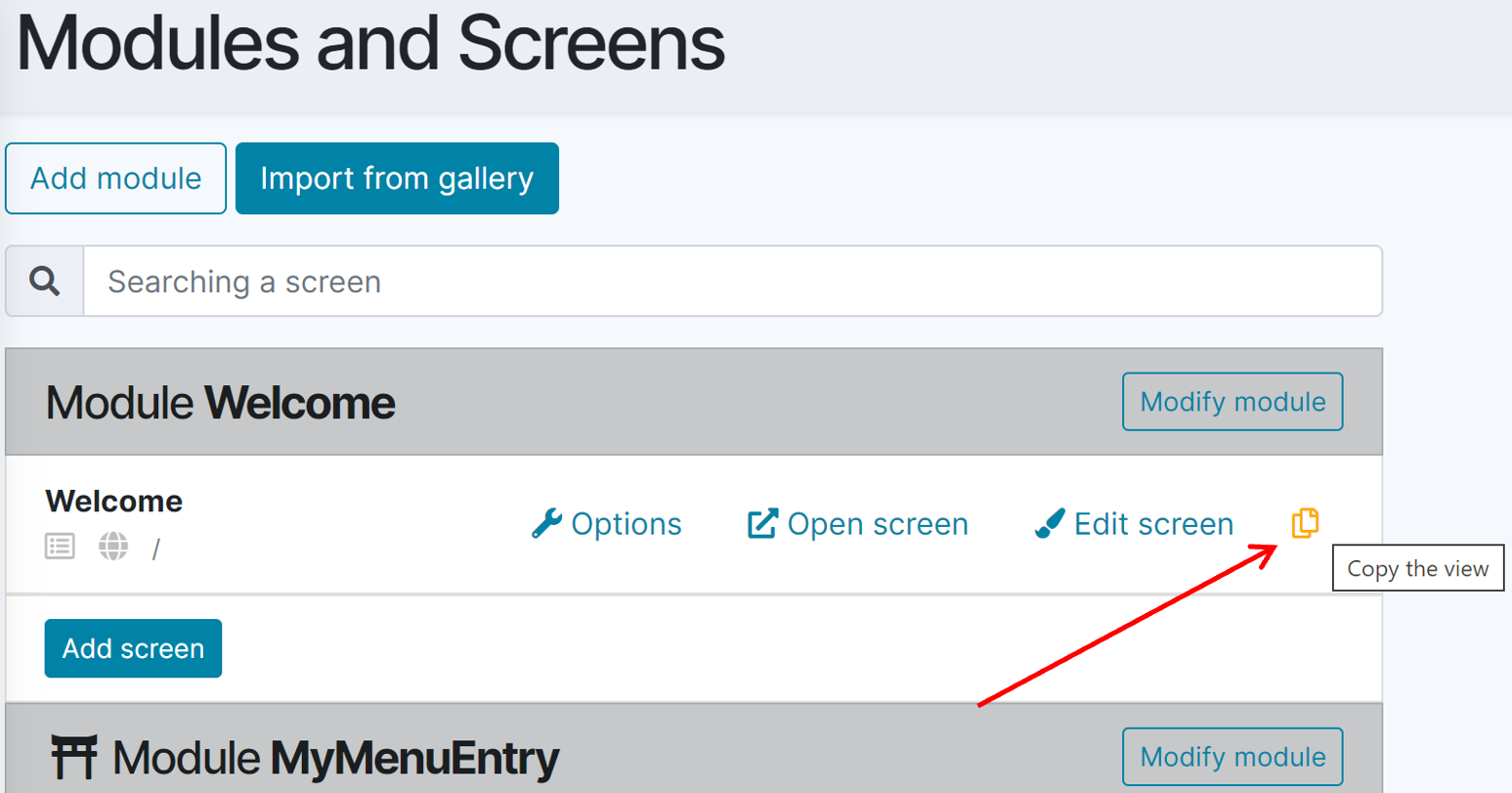Click the Open screen link text
The height and width of the screenshot is (793, 1512).
(878, 524)
